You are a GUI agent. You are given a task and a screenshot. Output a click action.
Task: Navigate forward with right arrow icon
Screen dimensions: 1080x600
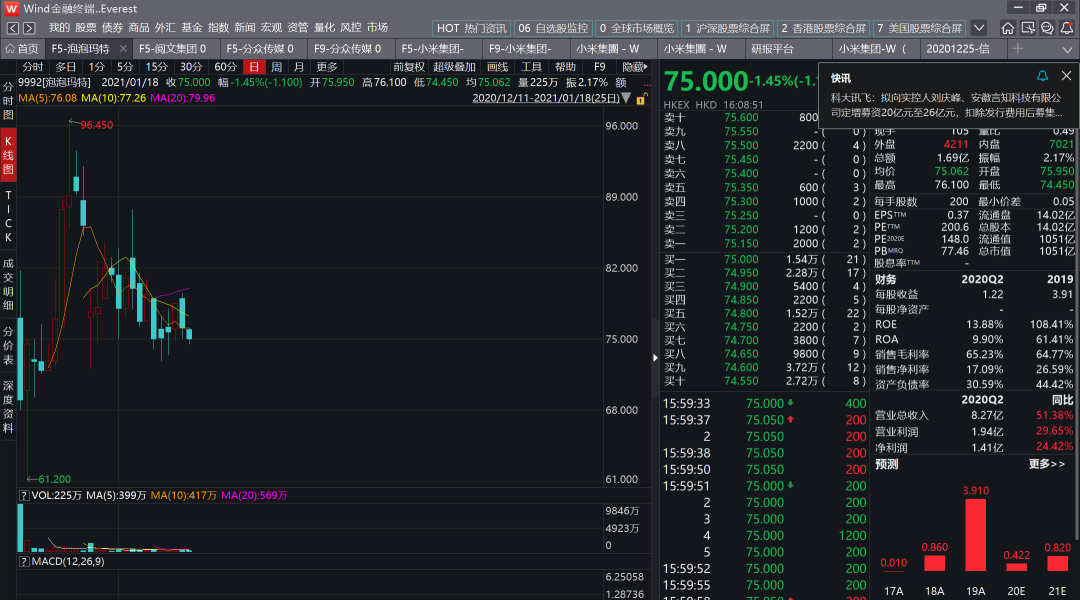(x=29, y=28)
